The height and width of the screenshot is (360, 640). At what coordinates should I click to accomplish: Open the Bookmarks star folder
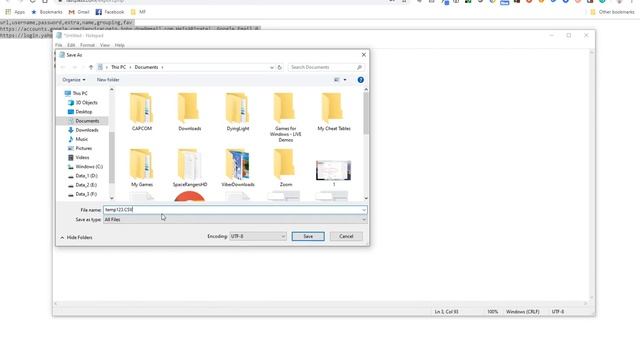pyautogui.click(x=47, y=12)
